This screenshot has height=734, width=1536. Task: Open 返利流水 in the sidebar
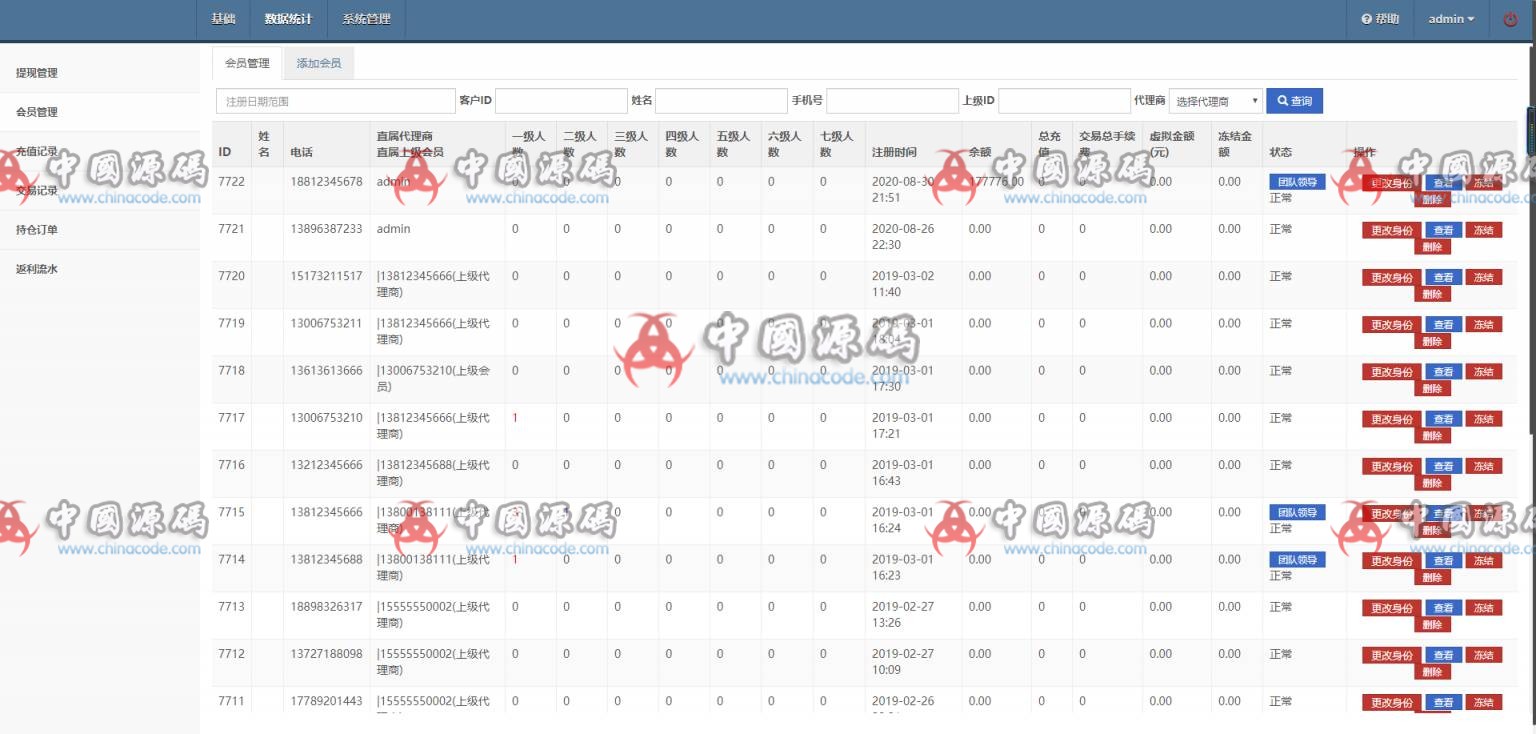coord(37,269)
